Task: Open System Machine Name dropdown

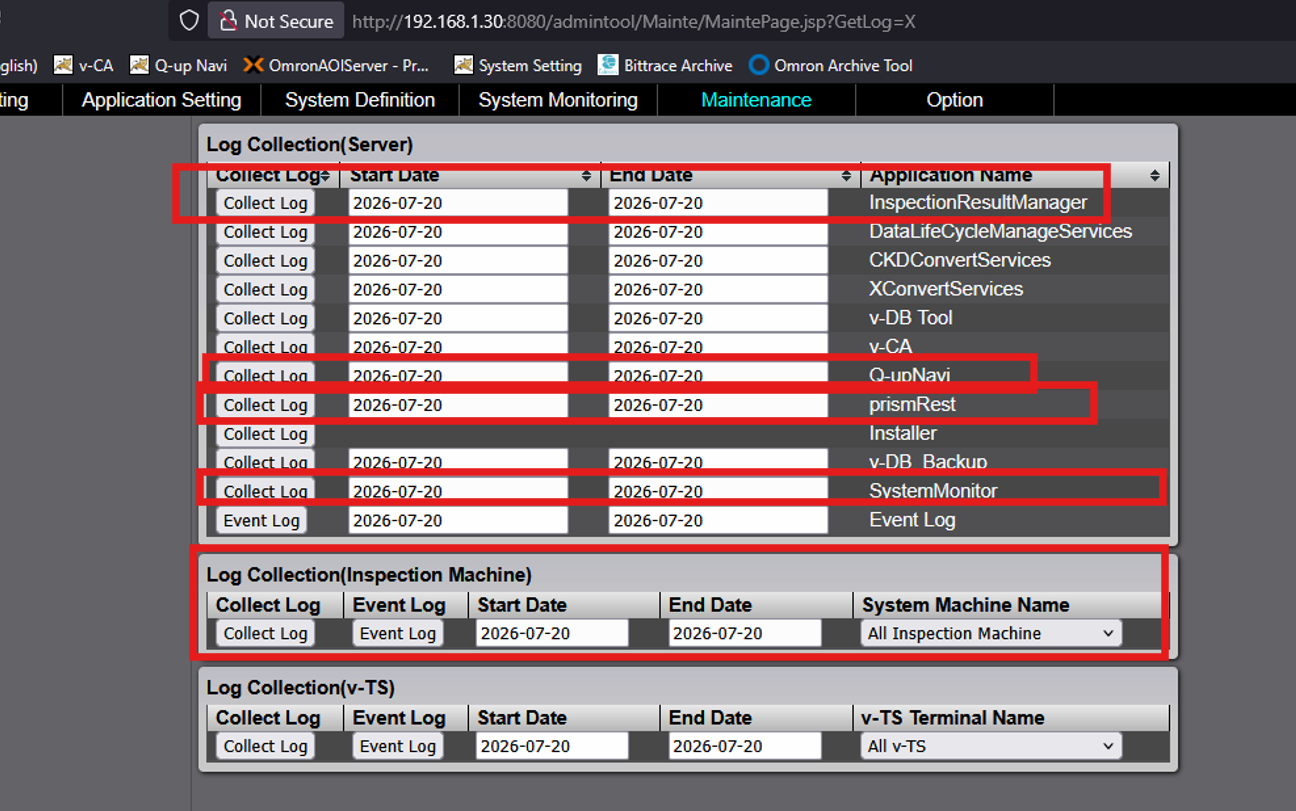Action: 991,634
